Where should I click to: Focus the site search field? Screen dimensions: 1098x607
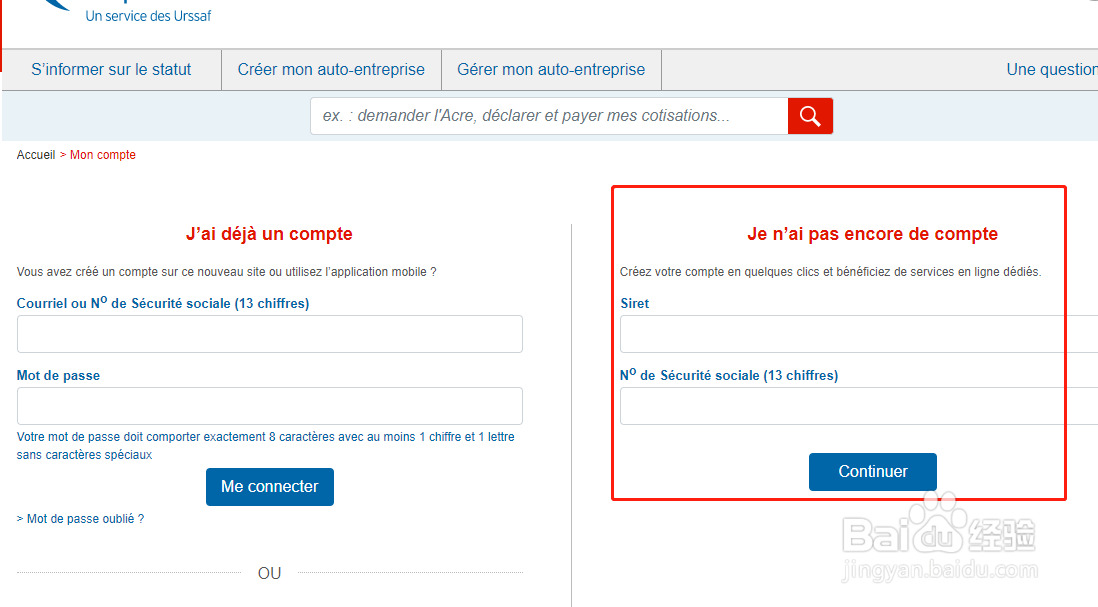click(549, 116)
